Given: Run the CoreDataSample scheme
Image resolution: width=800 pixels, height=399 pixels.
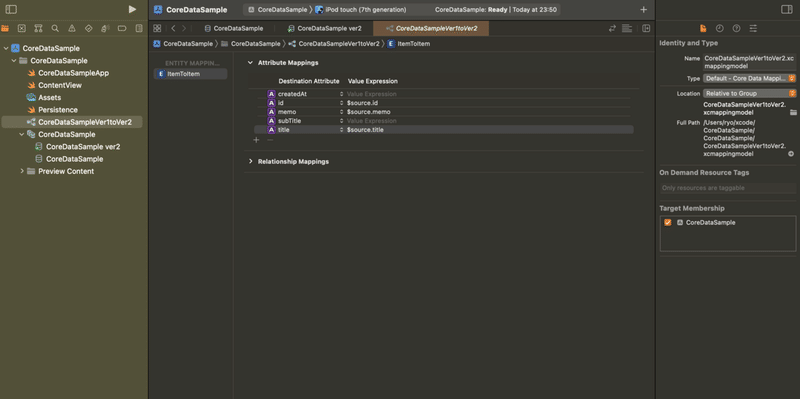Looking at the screenshot, I should coord(132,9).
